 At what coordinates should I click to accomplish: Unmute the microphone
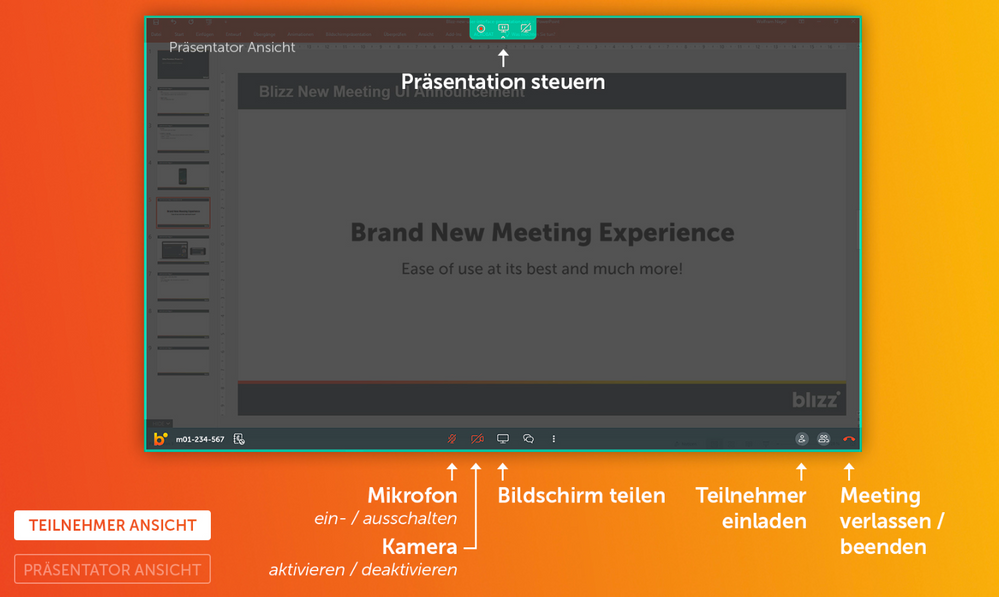(x=452, y=439)
